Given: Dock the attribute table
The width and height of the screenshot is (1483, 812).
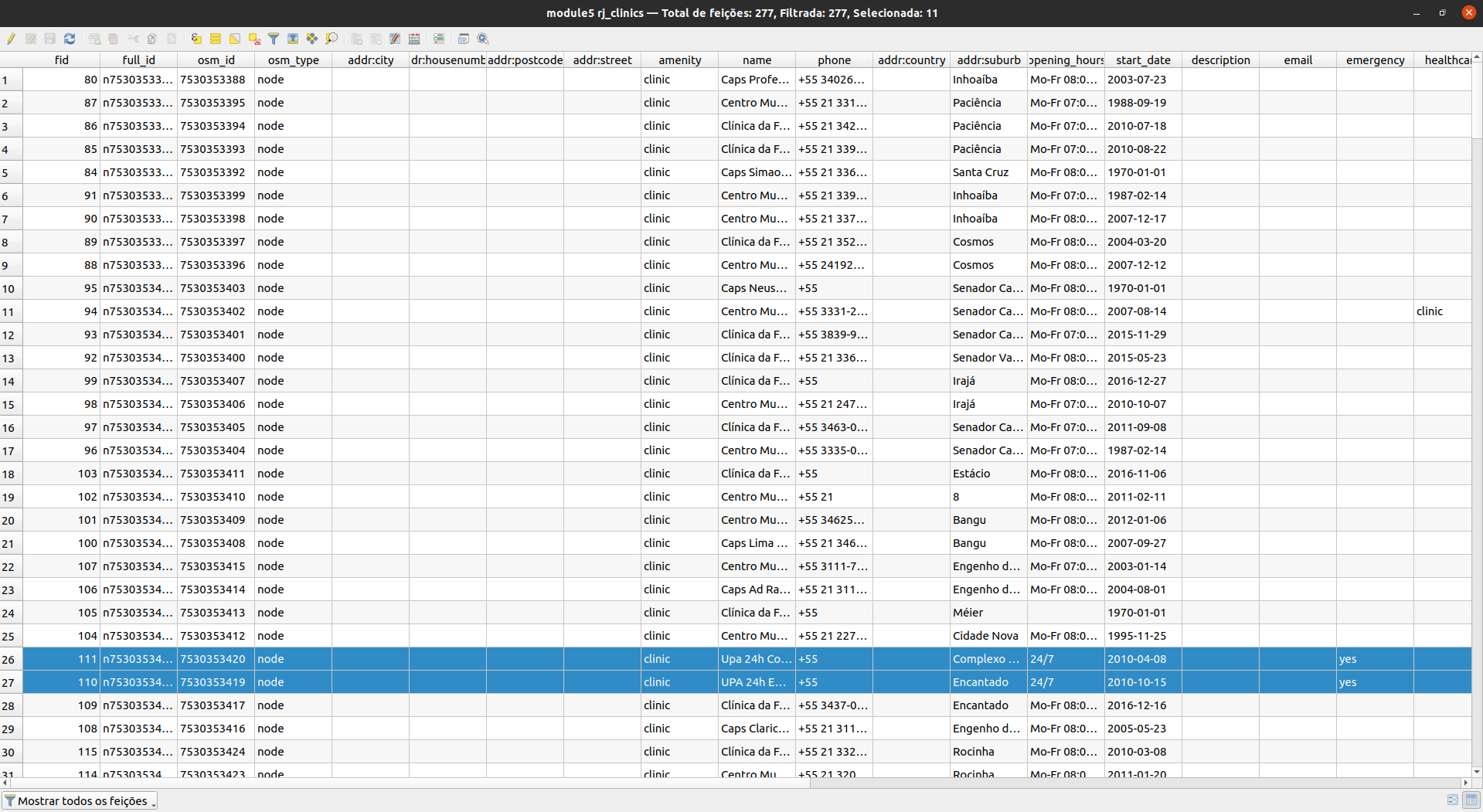Looking at the screenshot, I should pos(464,39).
